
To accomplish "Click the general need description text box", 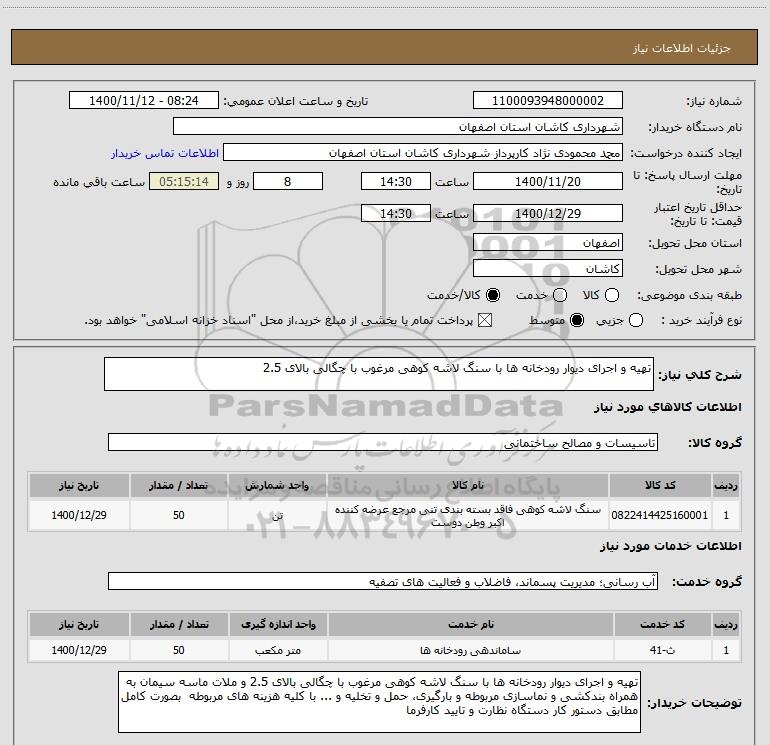I will (x=379, y=374).
